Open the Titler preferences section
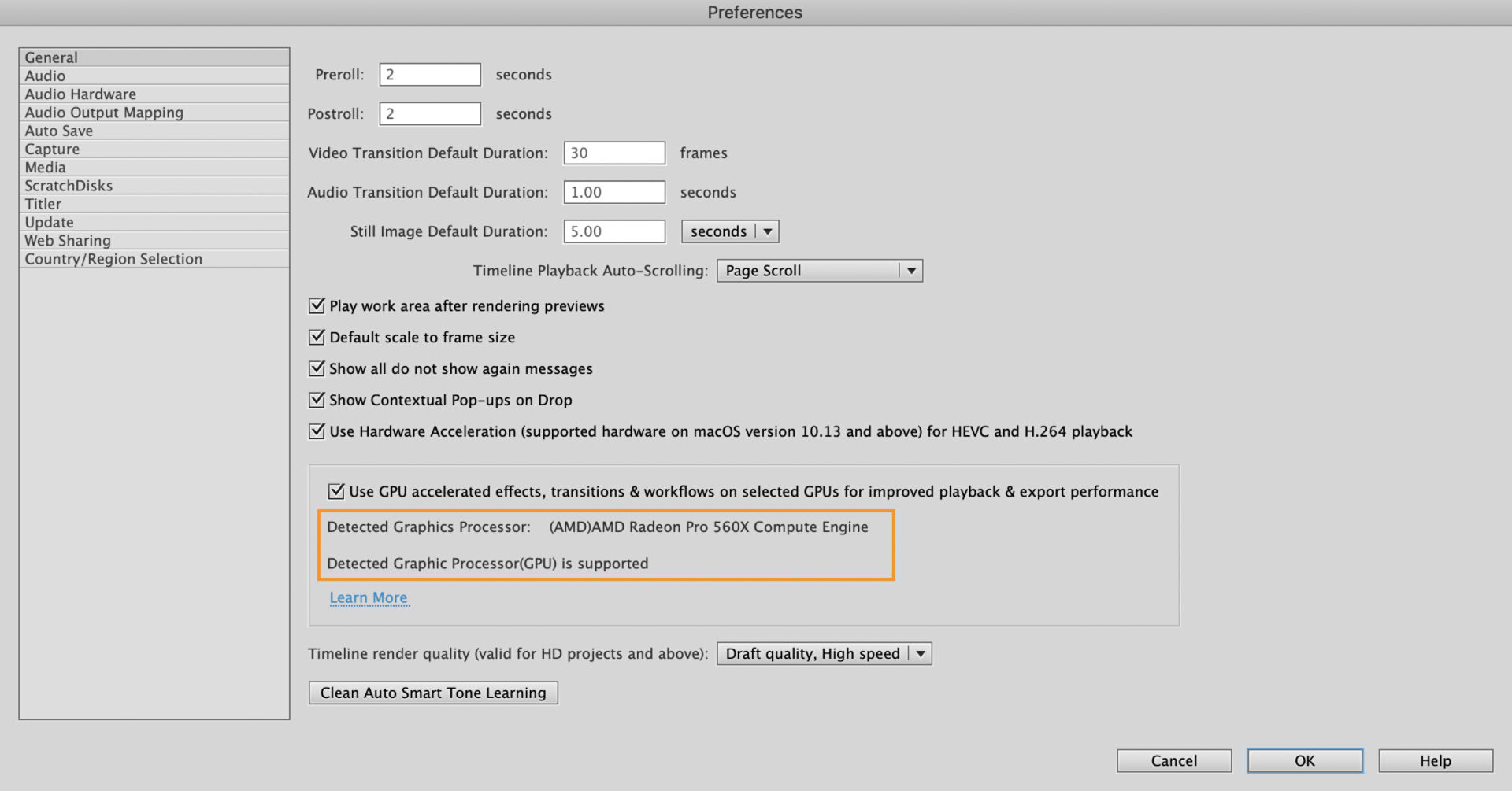 [43, 204]
